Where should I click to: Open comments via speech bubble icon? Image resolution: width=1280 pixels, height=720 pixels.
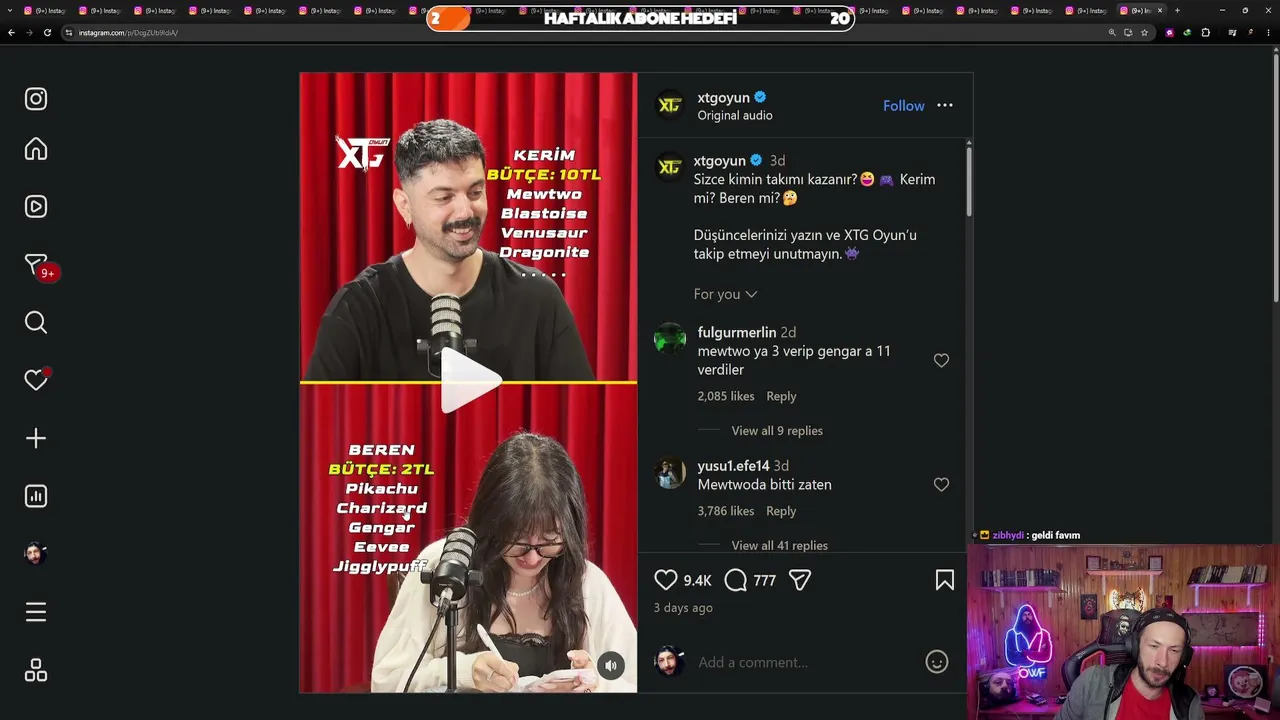click(x=736, y=580)
